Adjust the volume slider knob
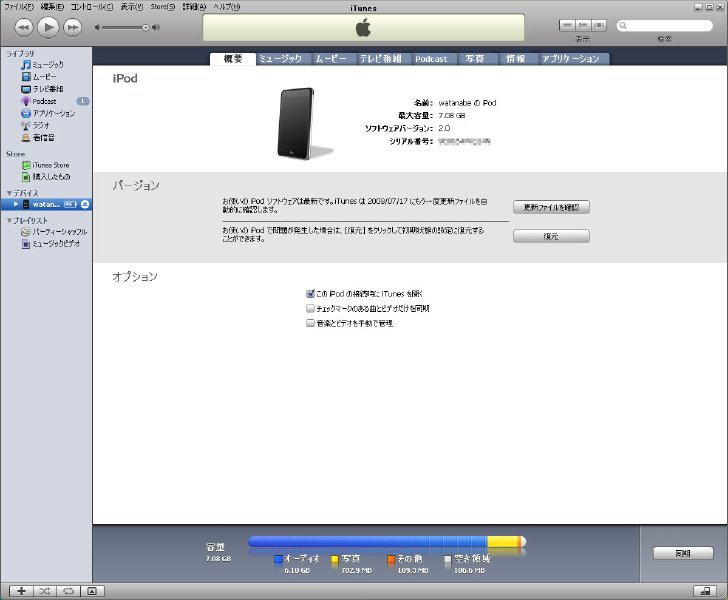This screenshot has width=728, height=600. point(146,27)
